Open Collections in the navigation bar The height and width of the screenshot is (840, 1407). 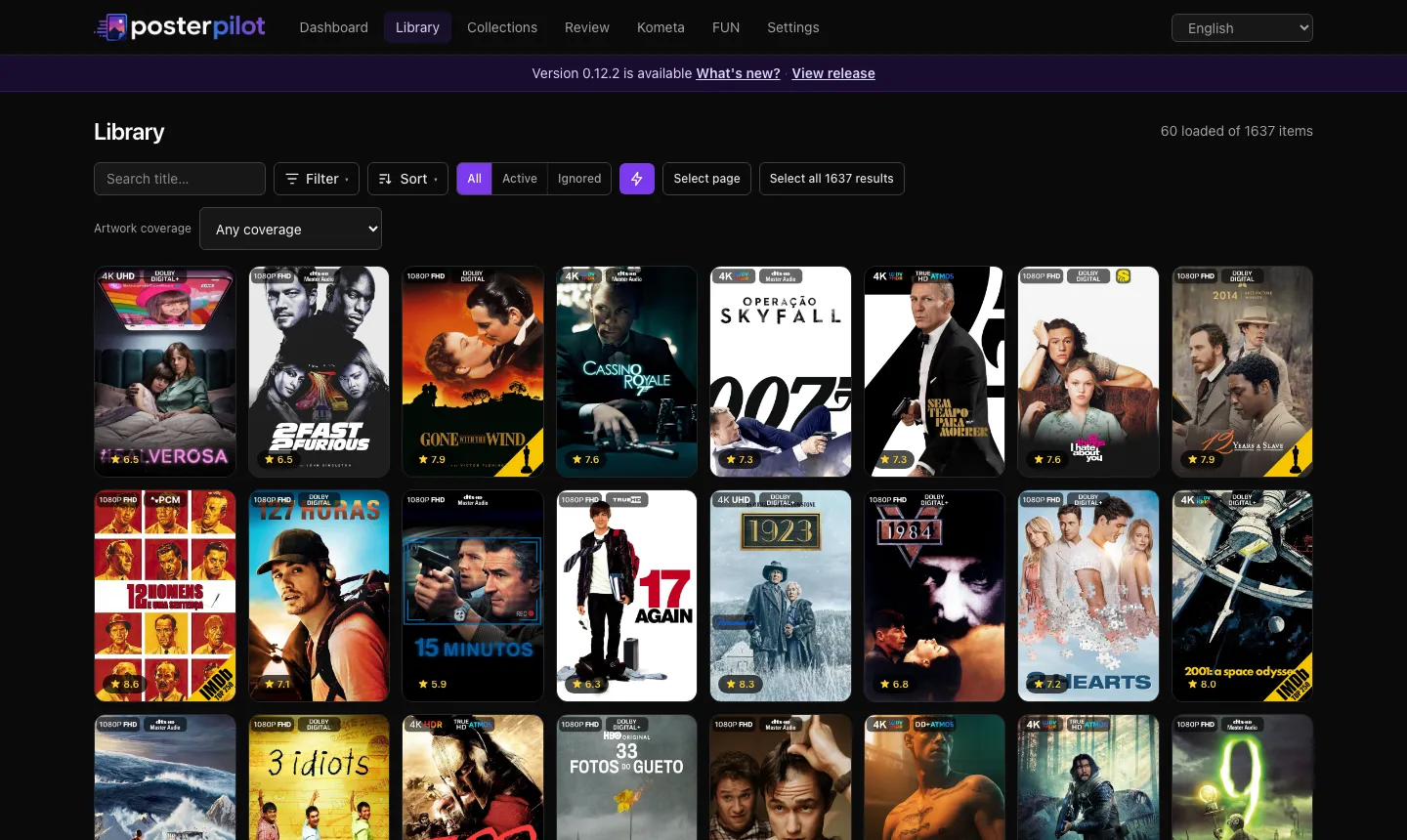pos(502,27)
